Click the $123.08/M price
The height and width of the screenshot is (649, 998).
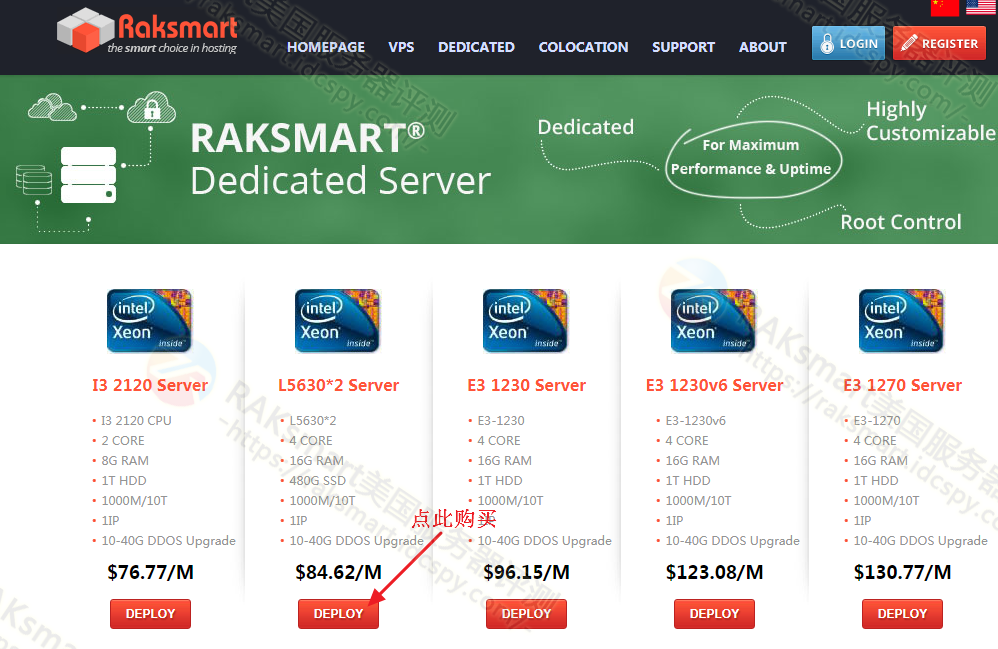click(714, 573)
